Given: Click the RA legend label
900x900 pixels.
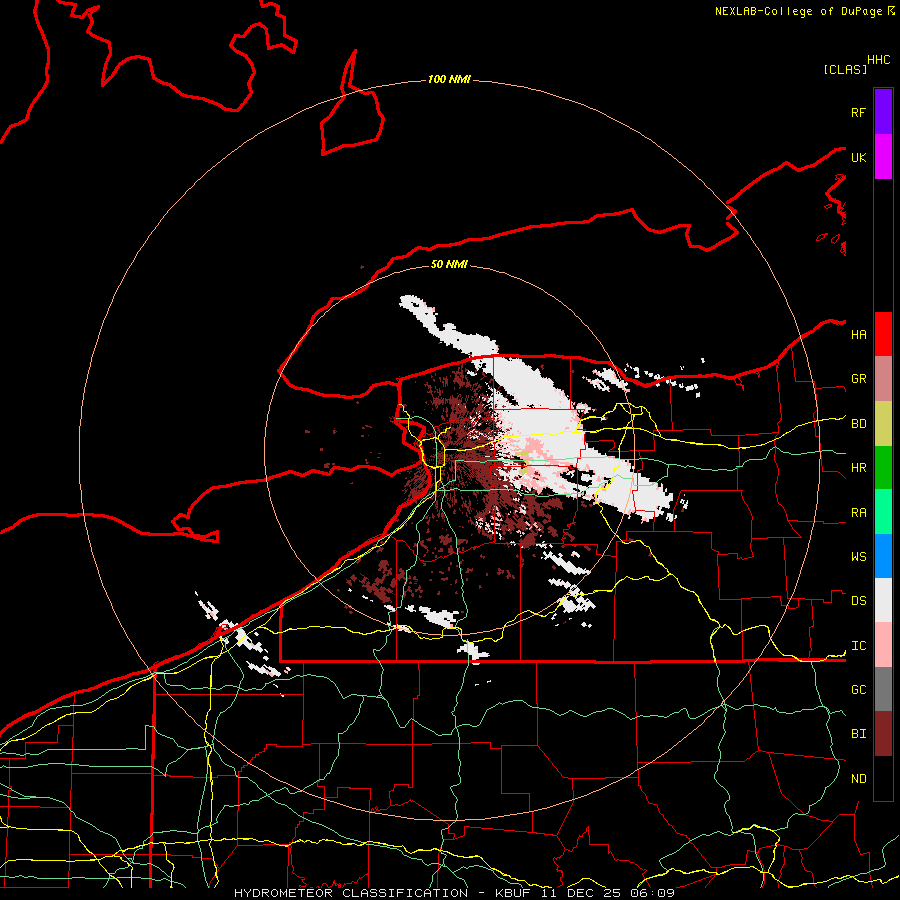Looking at the screenshot, I should [858, 513].
